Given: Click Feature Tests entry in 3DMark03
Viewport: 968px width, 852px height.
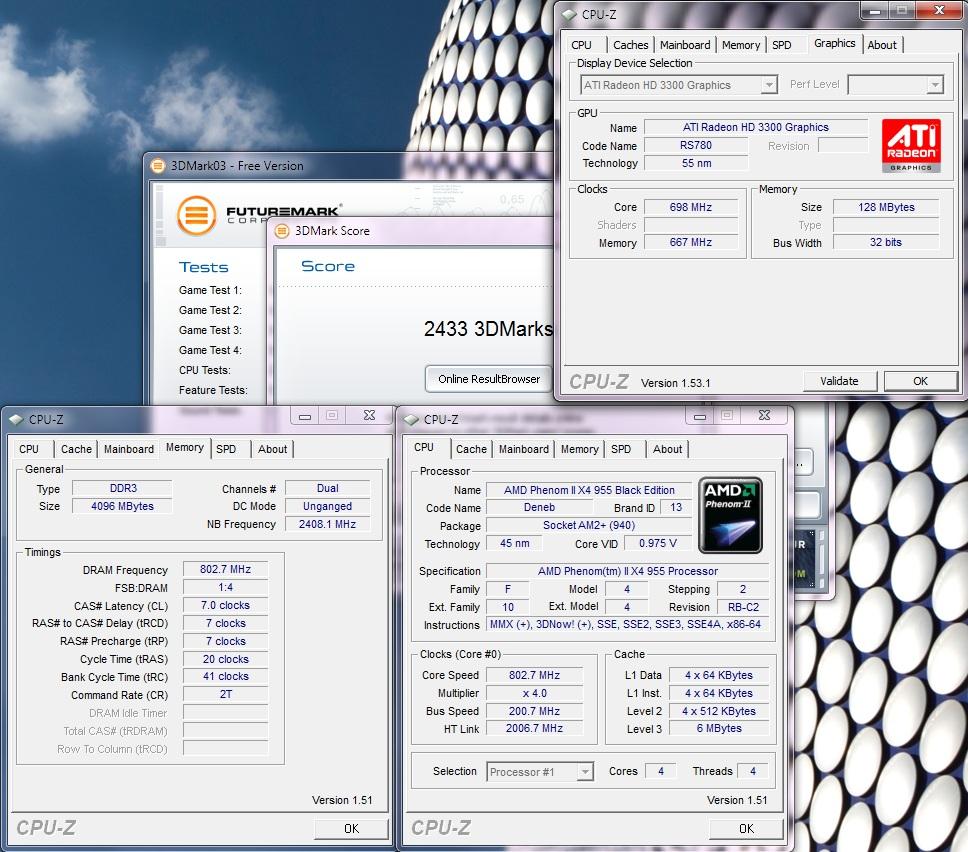Looking at the screenshot, I should click(213, 390).
